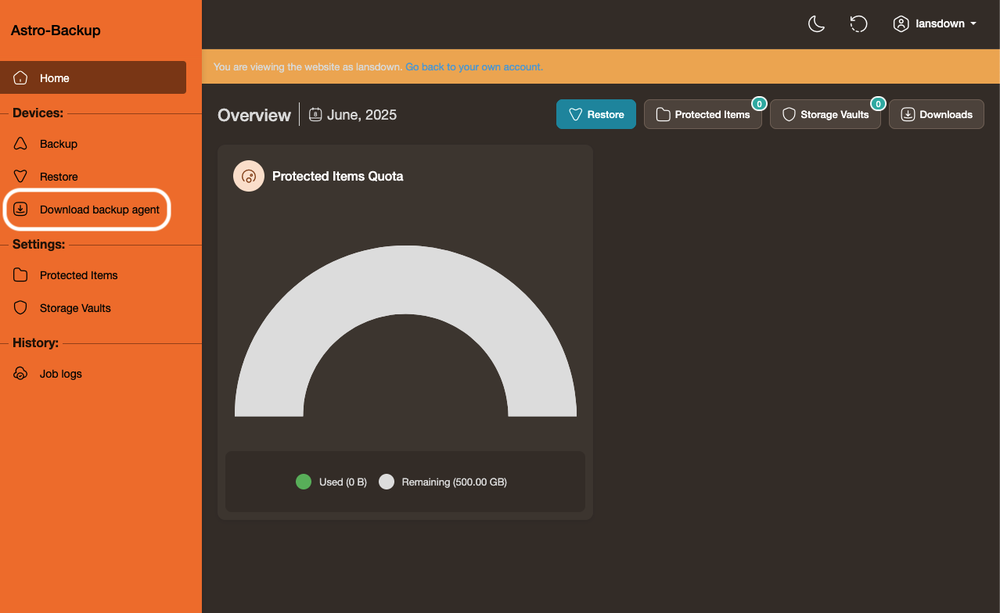
Task: Click Download backup agent icon
Action: click(x=20, y=209)
